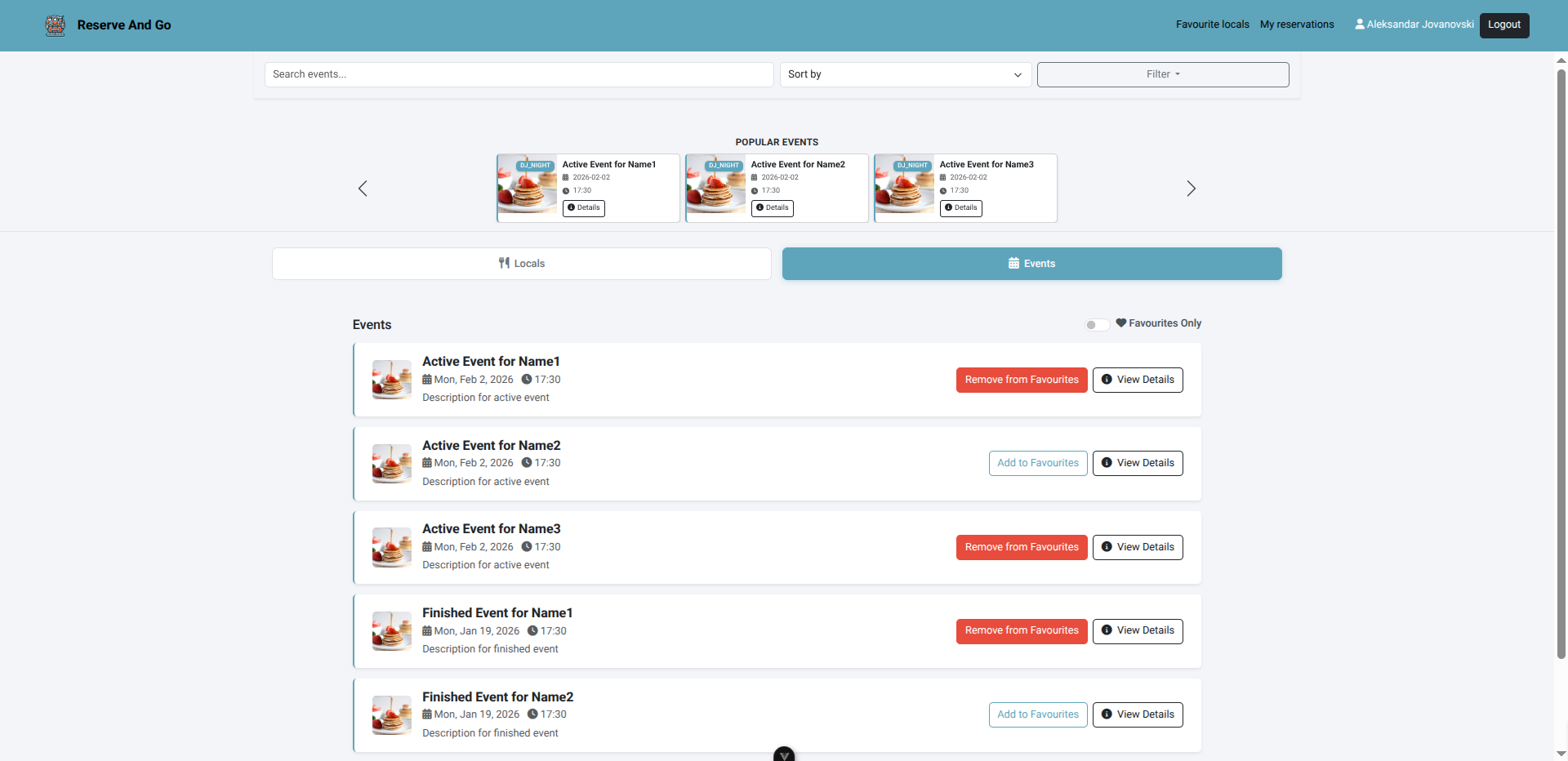The image size is (1568, 761).
Task: Select the Events tab
Action: coord(1031,264)
